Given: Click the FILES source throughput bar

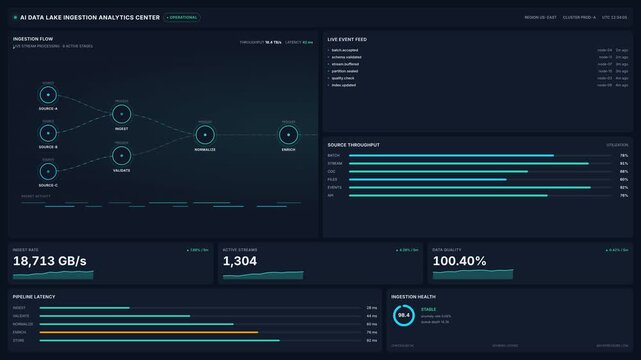Looking at the screenshot, I should point(480,179).
